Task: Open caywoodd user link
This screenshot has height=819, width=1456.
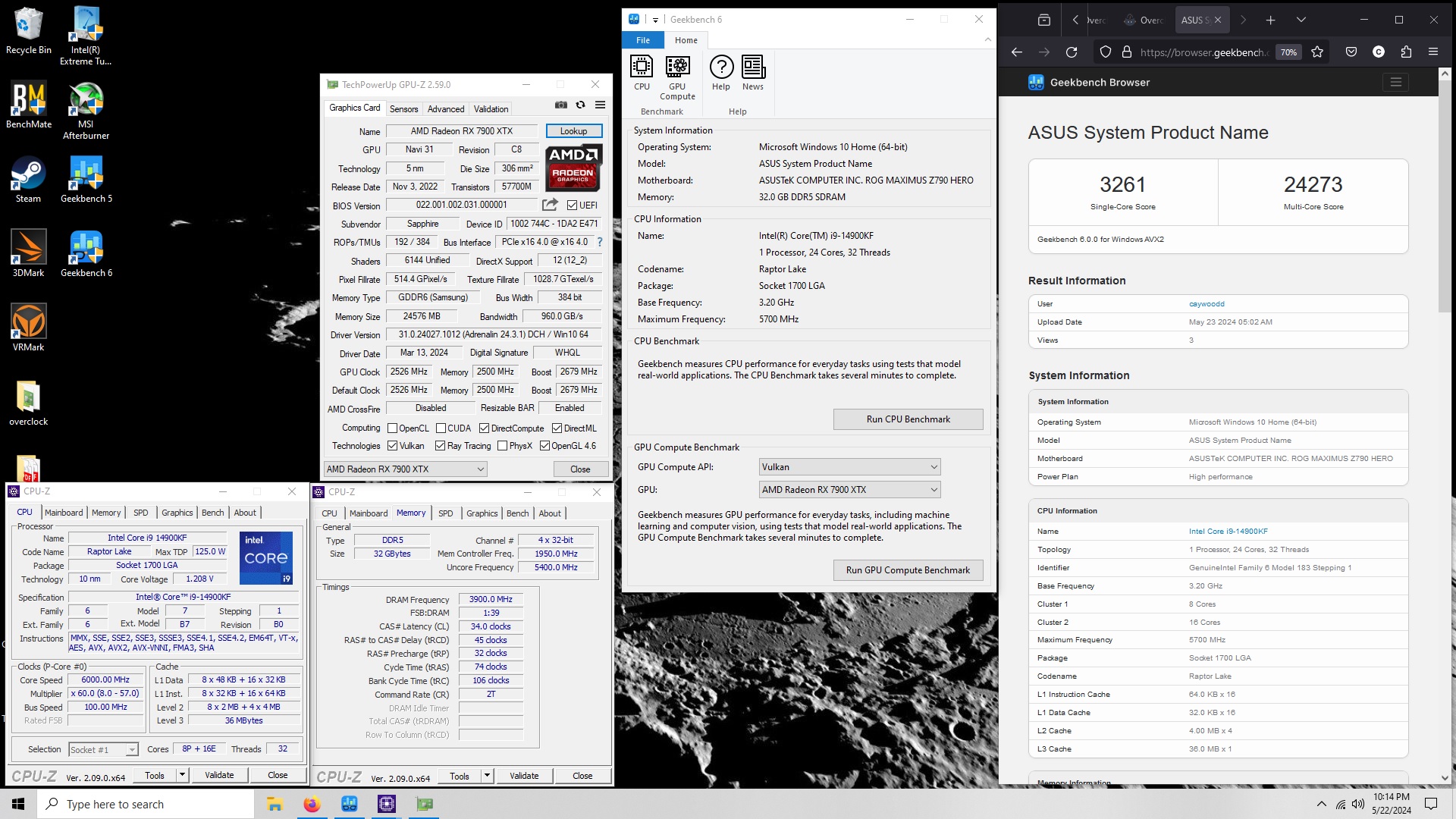Action: 1207,304
